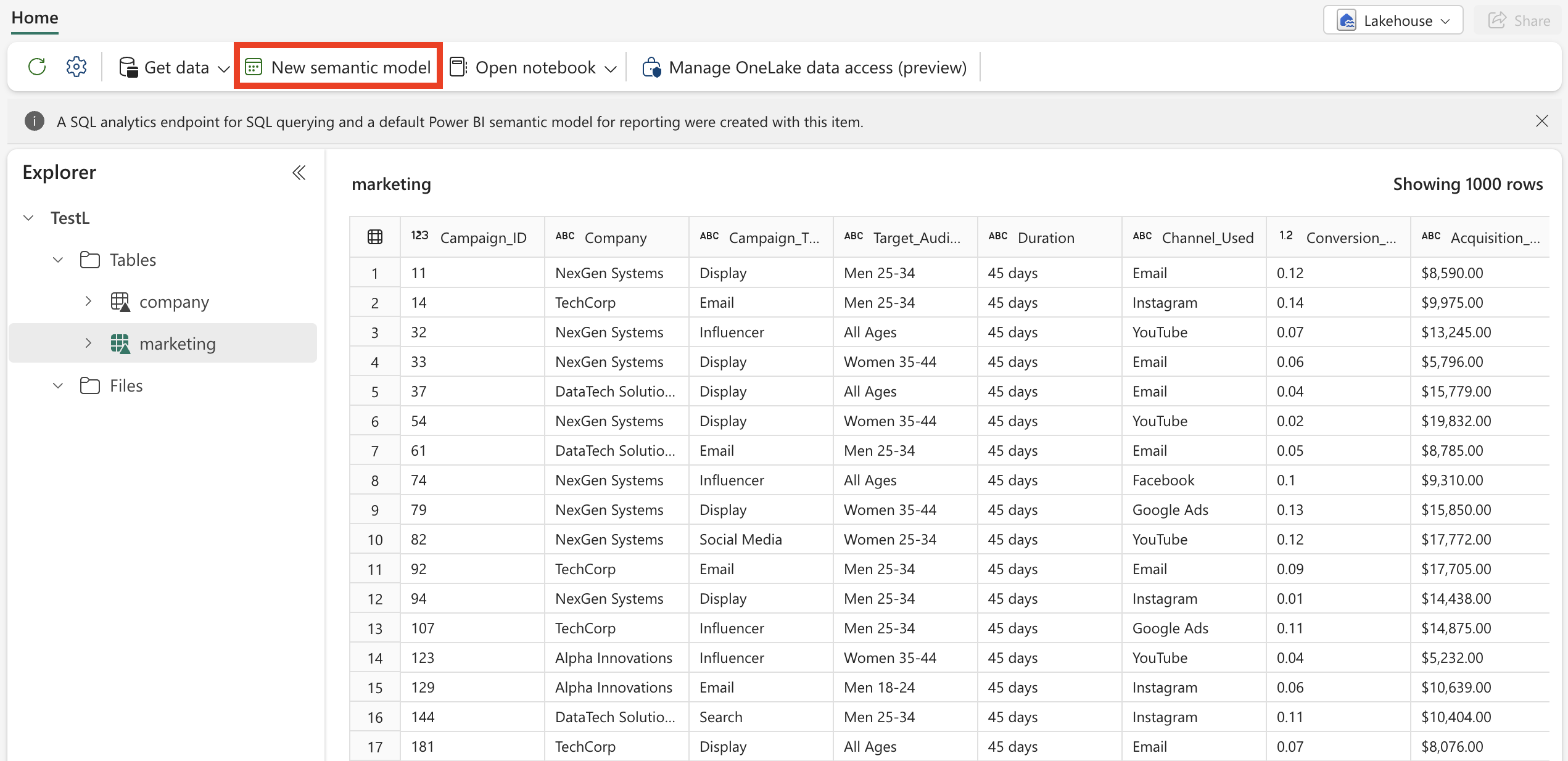The height and width of the screenshot is (761, 1568).
Task: Dismiss the SQL analytics endpoint banner
Action: (1541, 121)
